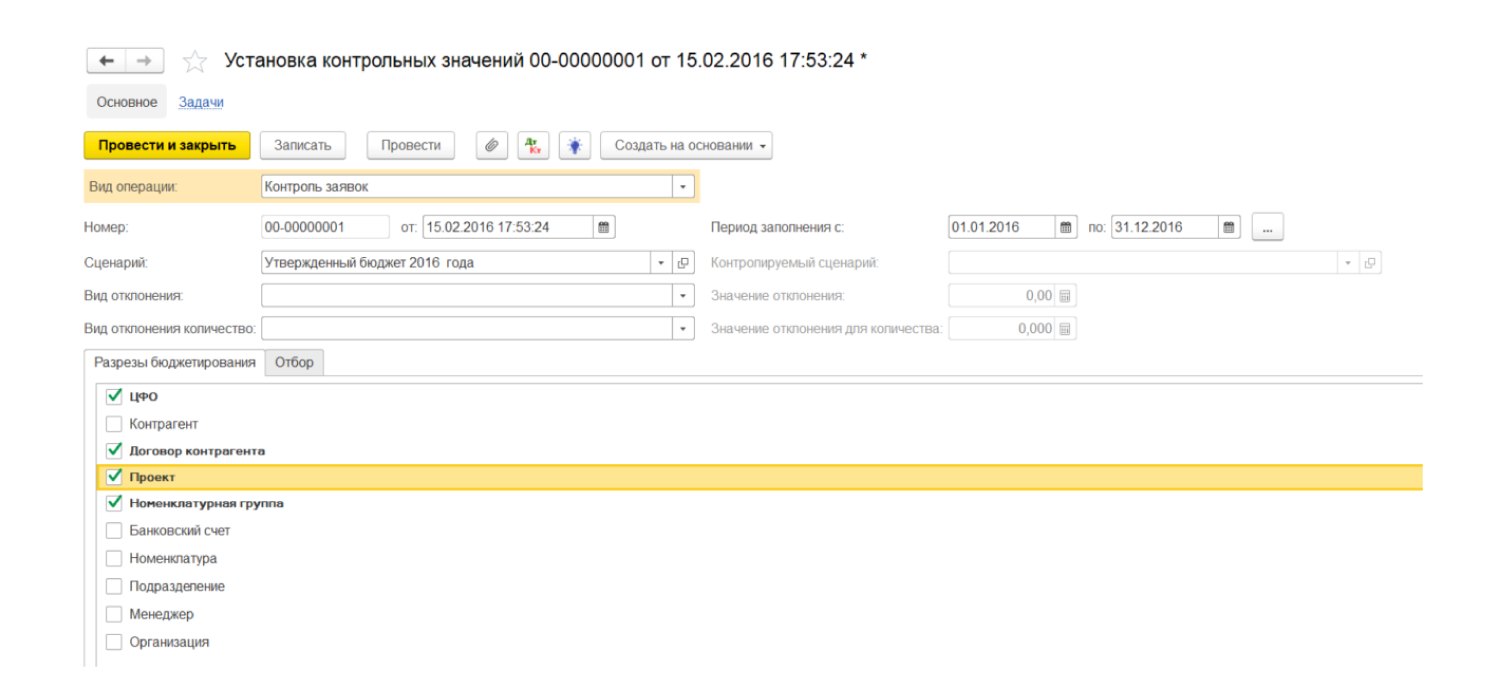The width and height of the screenshot is (1501, 679).
Task: Click the Провести и закрыть button
Action: click(x=166, y=145)
